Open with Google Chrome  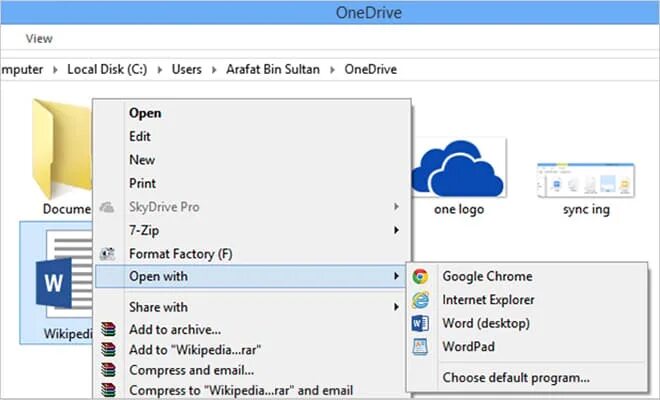click(x=527, y=277)
